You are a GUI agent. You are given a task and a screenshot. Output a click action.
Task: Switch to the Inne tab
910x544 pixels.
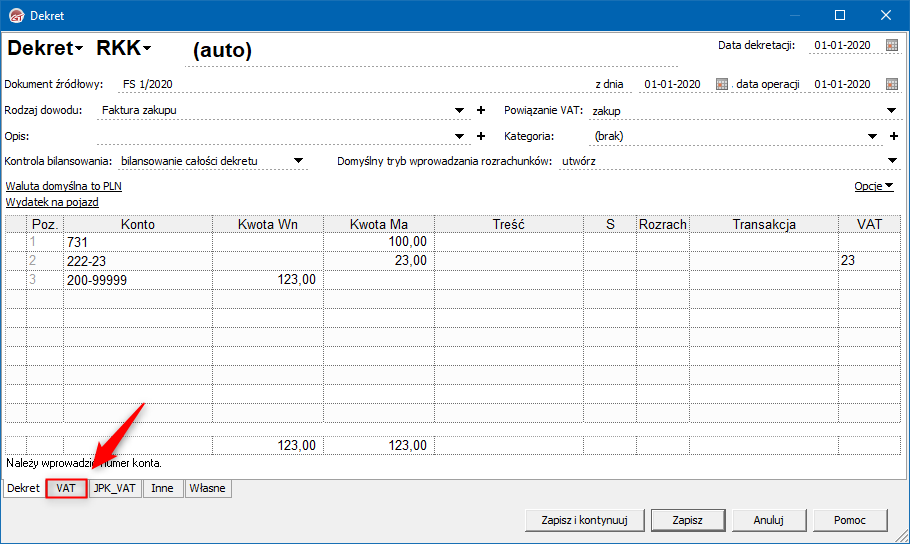[162, 488]
